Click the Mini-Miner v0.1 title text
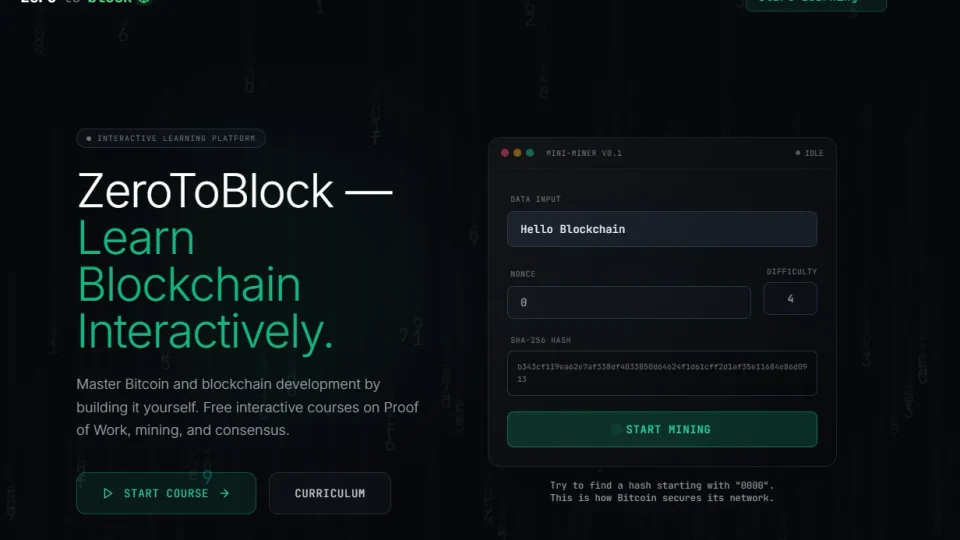 pos(584,153)
